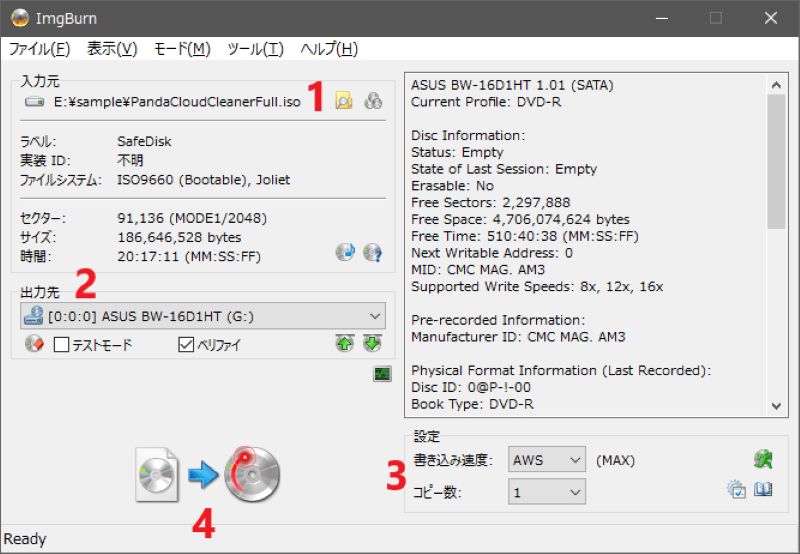The image size is (800, 554).
Task: Click the file system value ISO9660 (Bootable), Joliet
Action: [204, 180]
